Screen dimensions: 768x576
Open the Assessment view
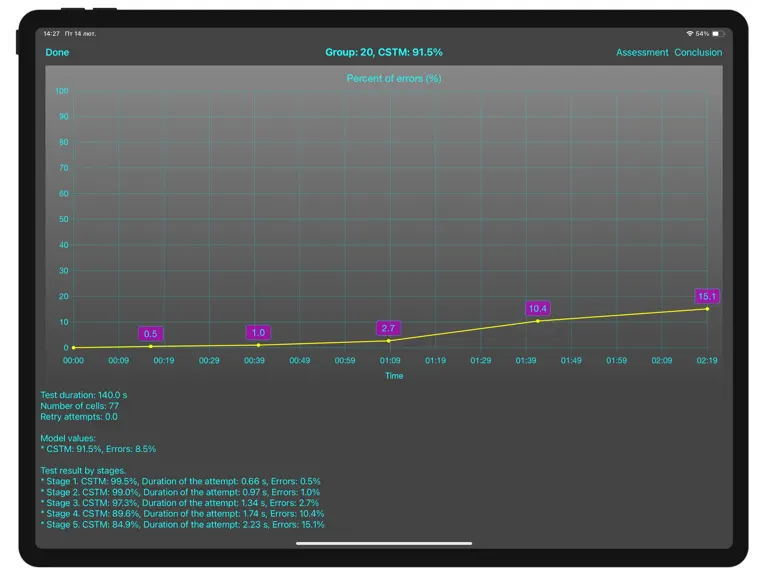pos(642,52)
